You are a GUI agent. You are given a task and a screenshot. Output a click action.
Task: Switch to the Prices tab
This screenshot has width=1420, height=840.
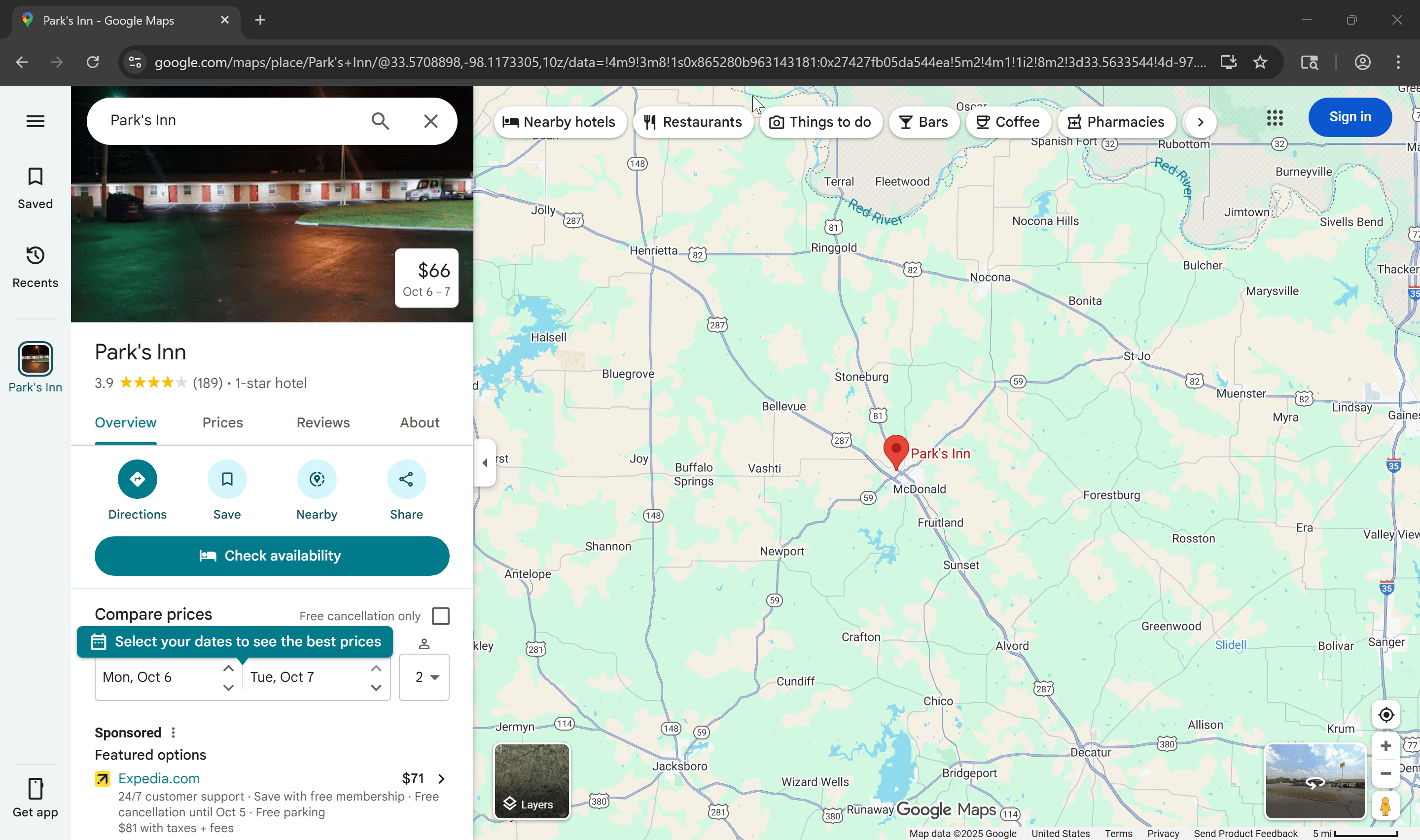[222, 423]
